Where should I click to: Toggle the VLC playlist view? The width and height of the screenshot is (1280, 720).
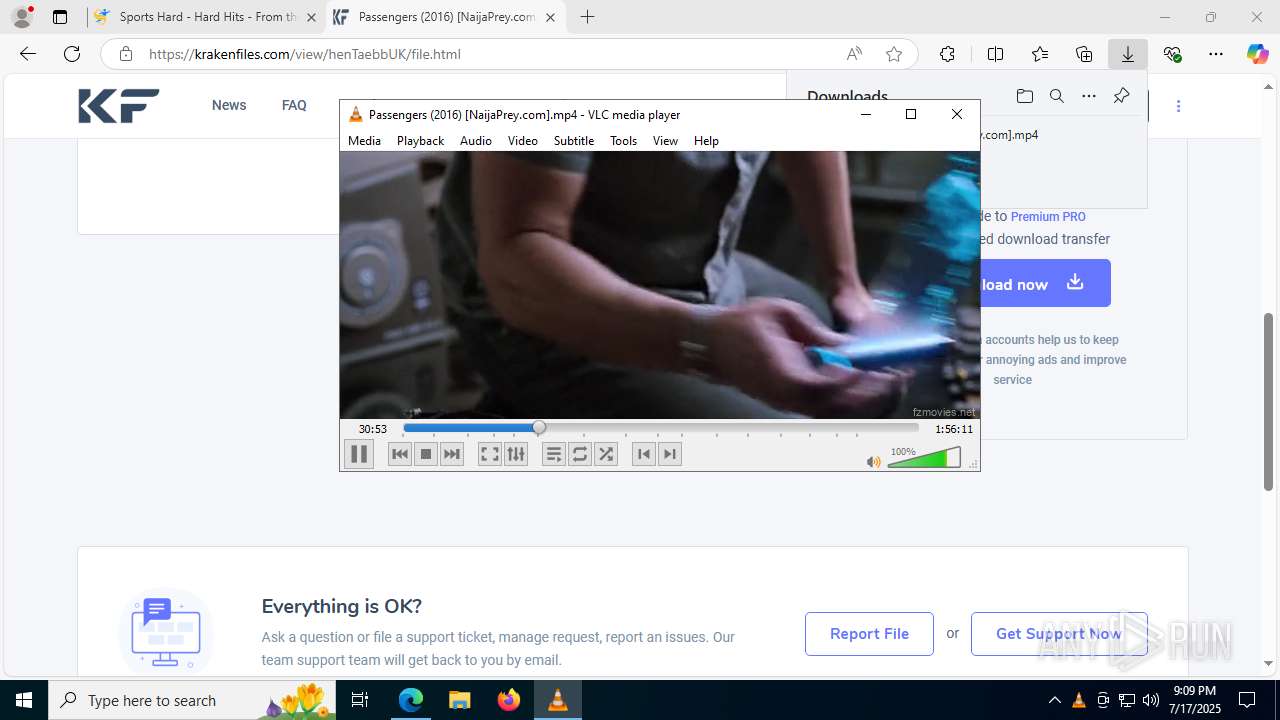pos(554,454)
